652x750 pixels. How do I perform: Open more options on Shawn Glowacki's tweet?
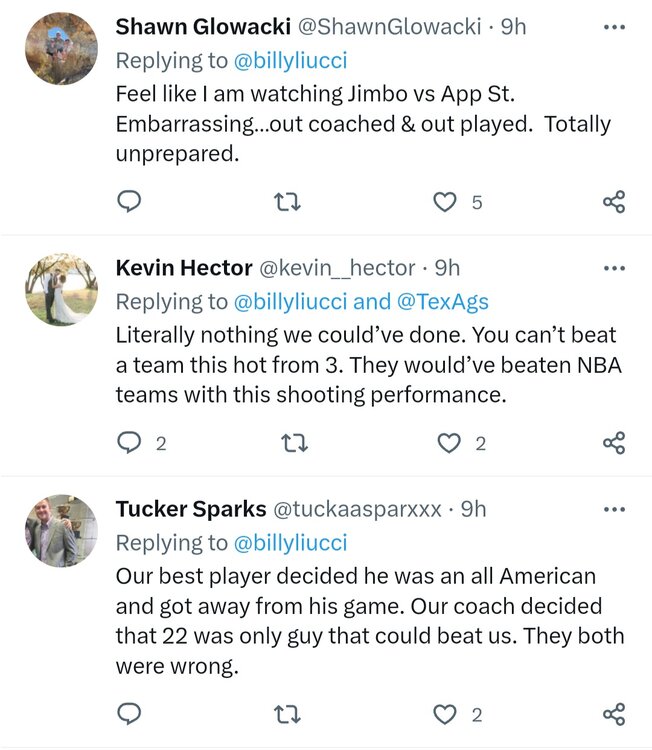[614, 27]
